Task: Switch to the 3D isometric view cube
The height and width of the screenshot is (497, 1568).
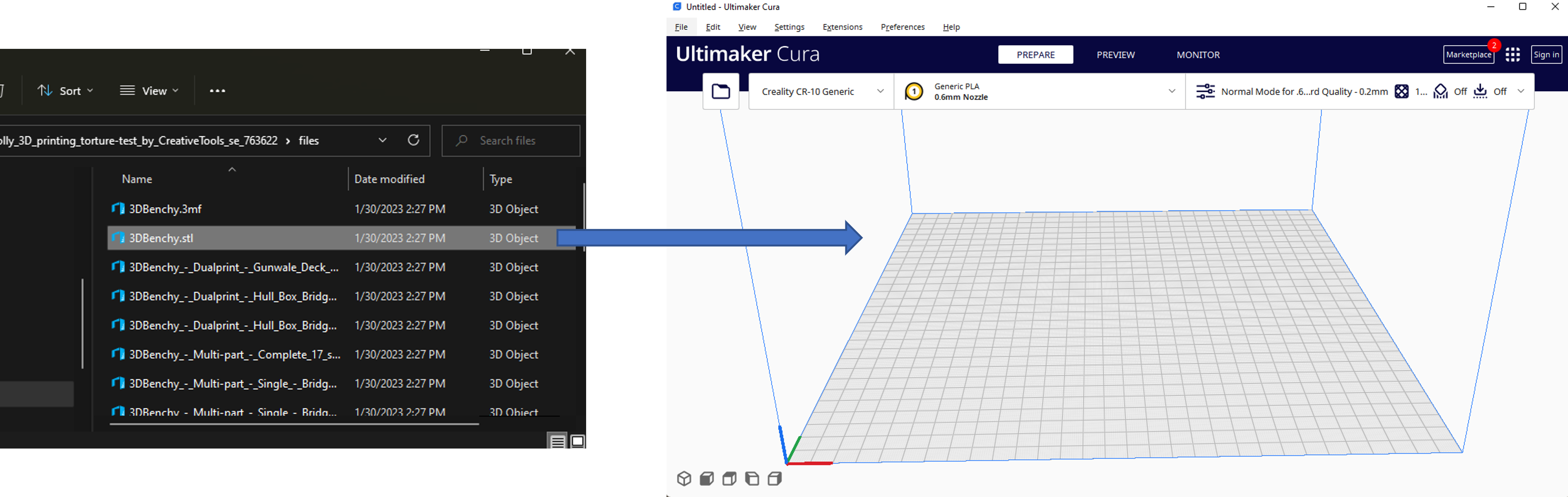Action: click(x=684, y=479)
